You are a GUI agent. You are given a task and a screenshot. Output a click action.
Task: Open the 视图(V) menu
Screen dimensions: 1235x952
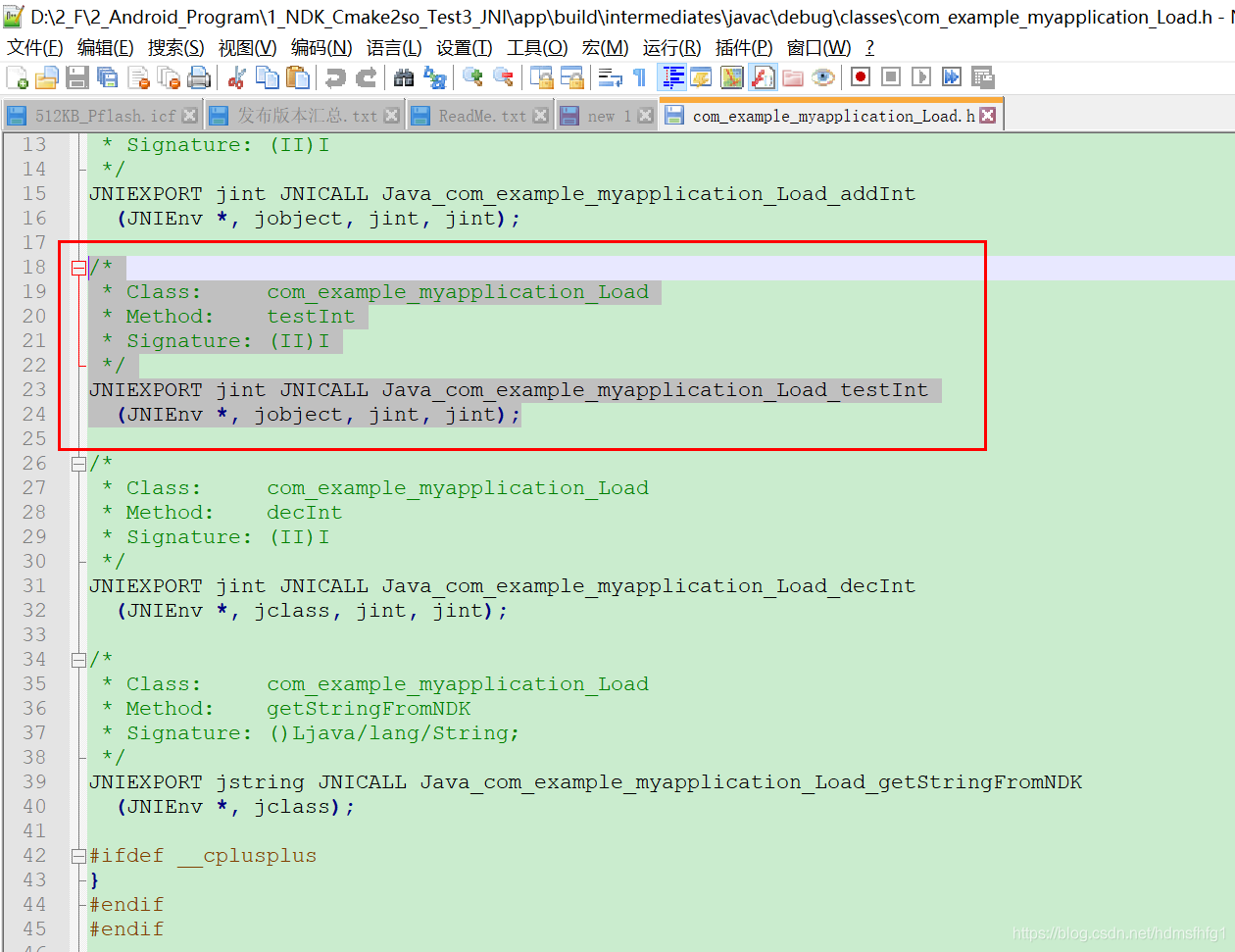[248, 48]
